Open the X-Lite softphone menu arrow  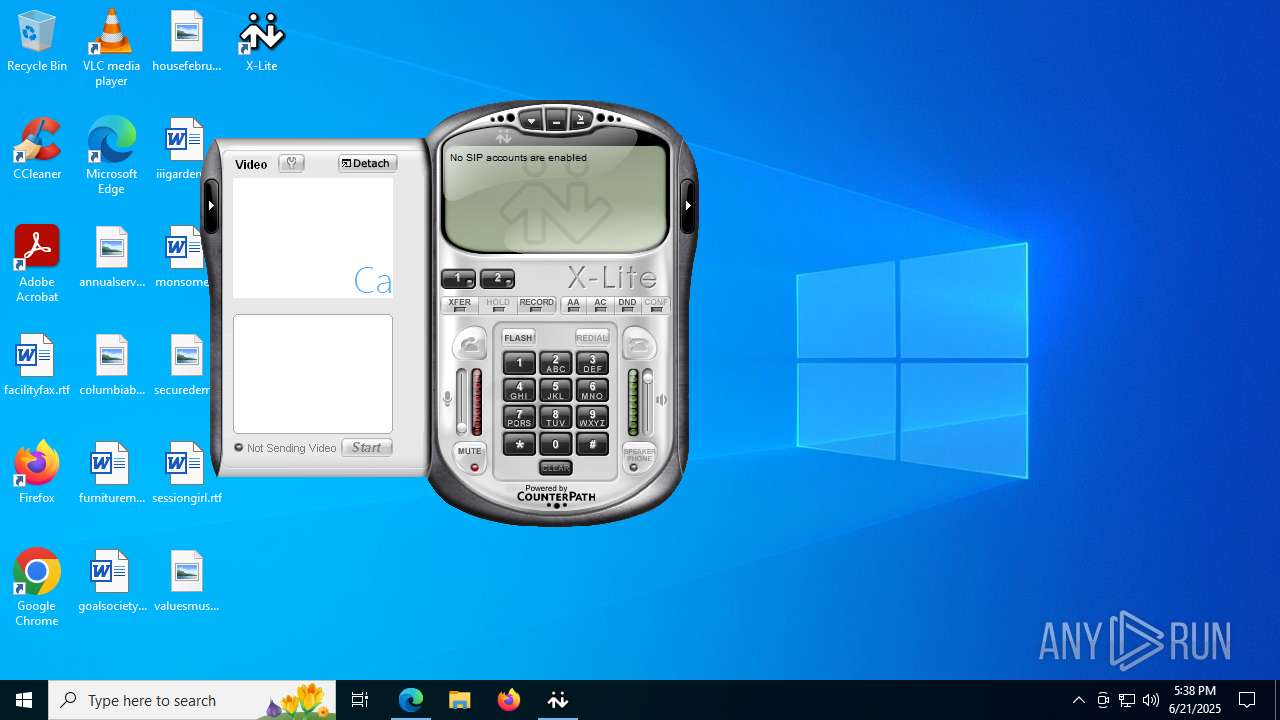[532, 120]
